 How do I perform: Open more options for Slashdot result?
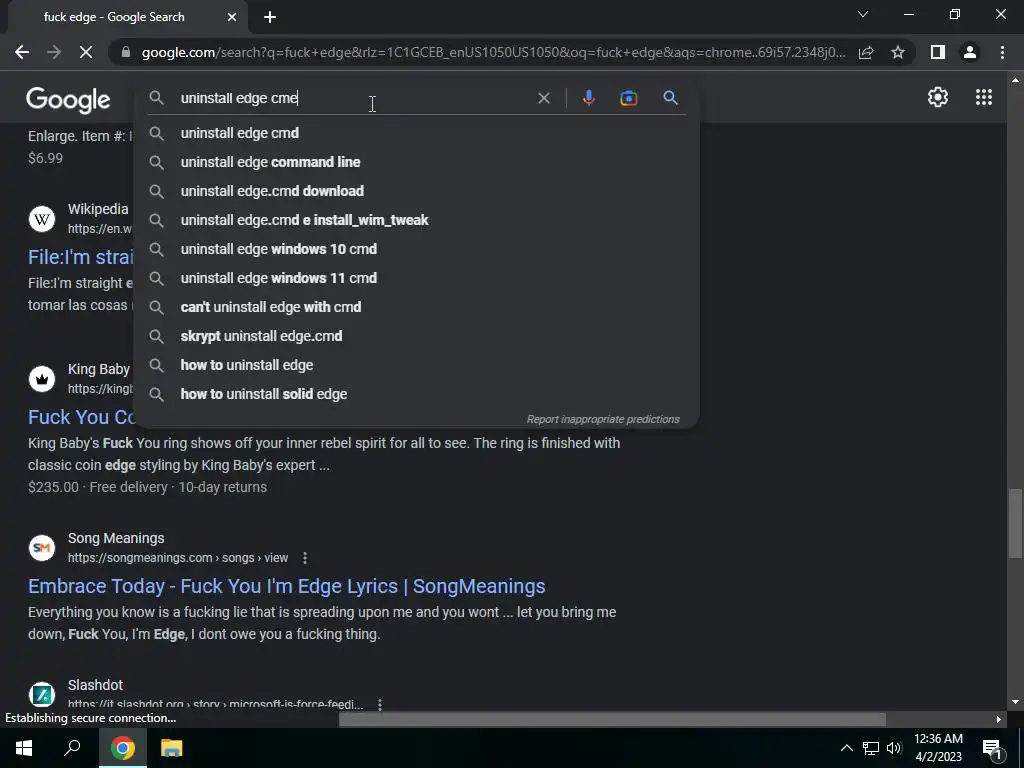(379, 704)
